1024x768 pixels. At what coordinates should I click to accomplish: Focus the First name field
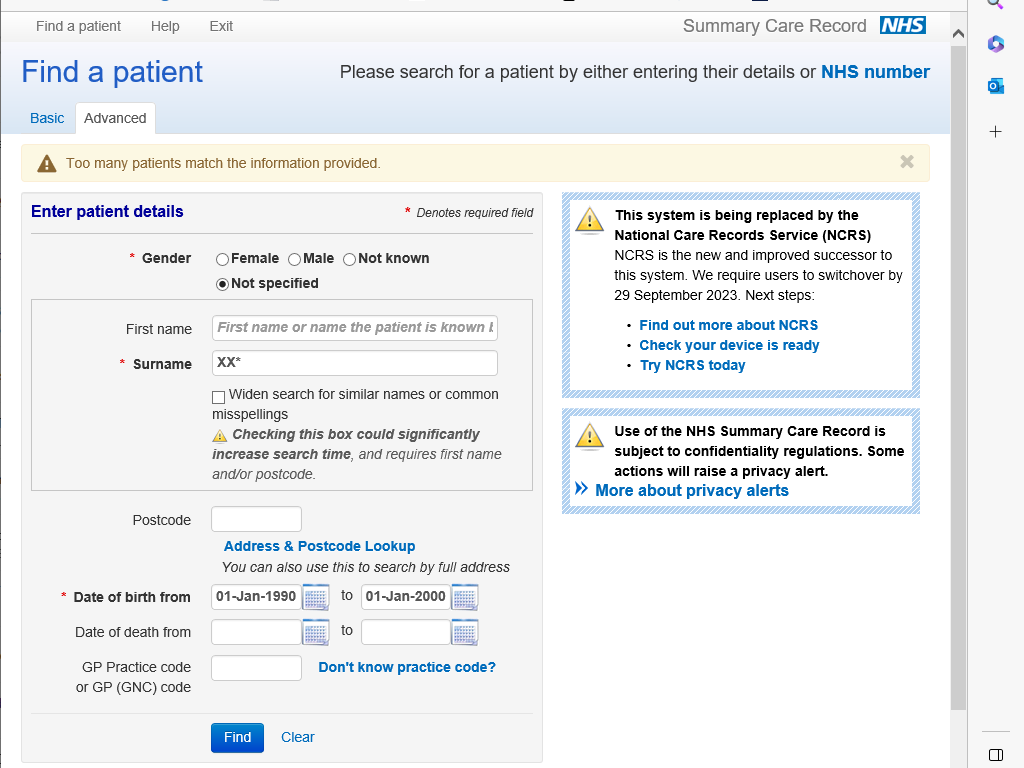point(355,328)
